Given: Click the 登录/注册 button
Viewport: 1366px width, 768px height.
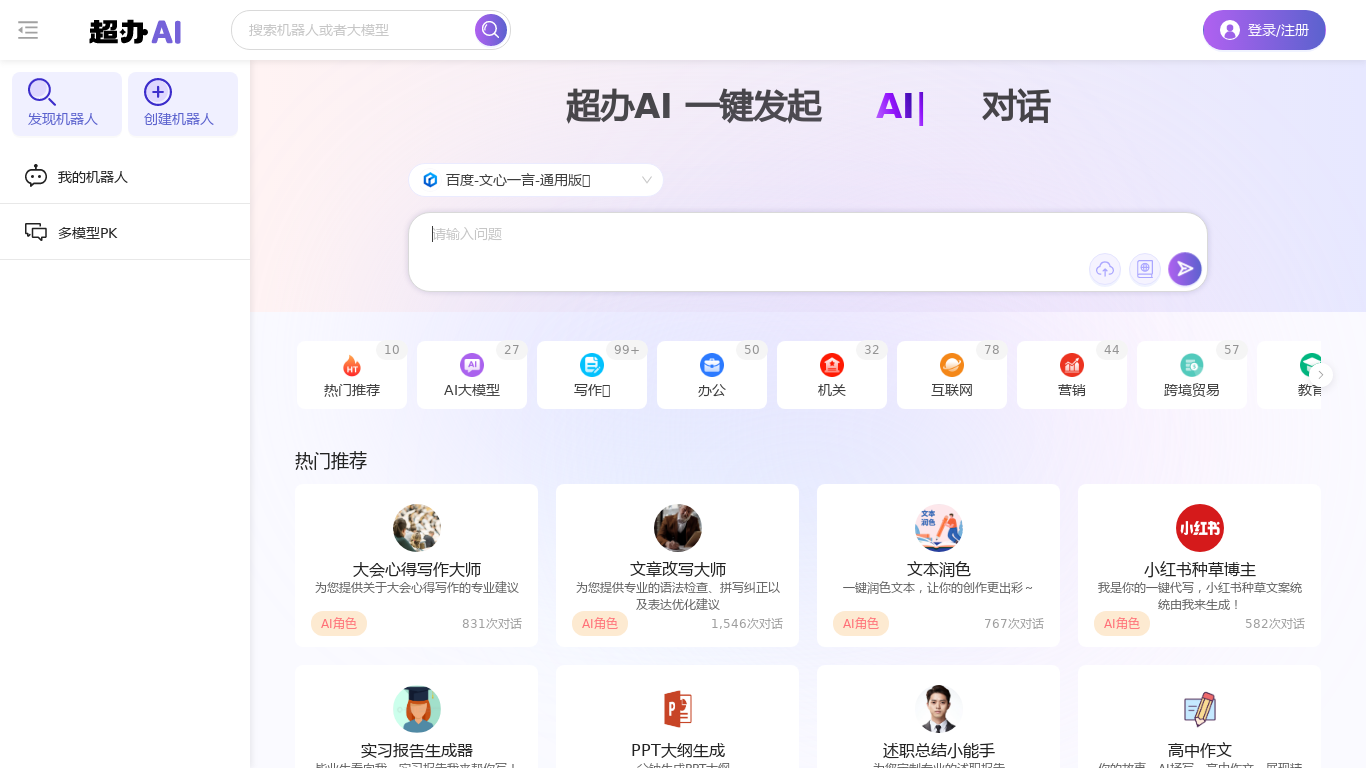Looking at the screenshot, I should pyautogui.click(x=1263, y=30).
